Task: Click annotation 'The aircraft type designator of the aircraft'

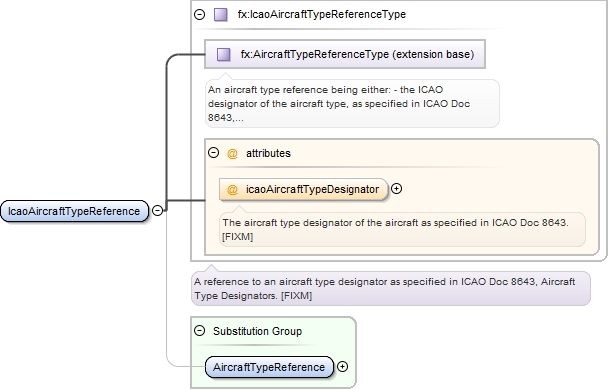Action: coord(402,230)
